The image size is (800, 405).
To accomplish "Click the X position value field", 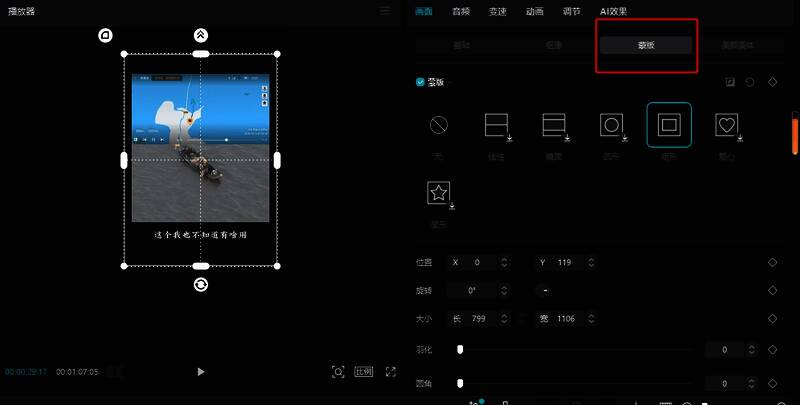I will (x=478, y=262).
